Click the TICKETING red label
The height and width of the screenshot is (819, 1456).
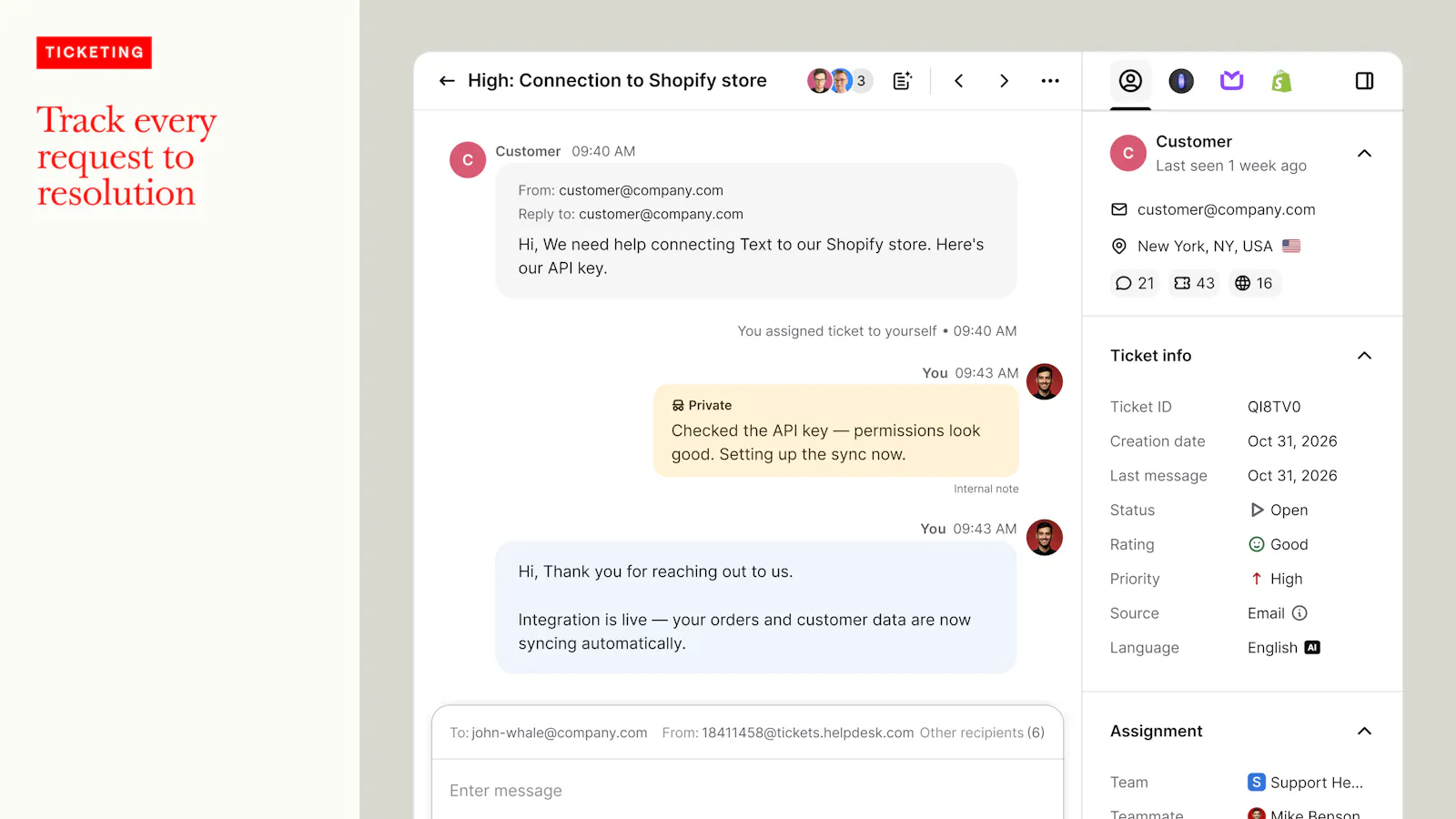95,53
